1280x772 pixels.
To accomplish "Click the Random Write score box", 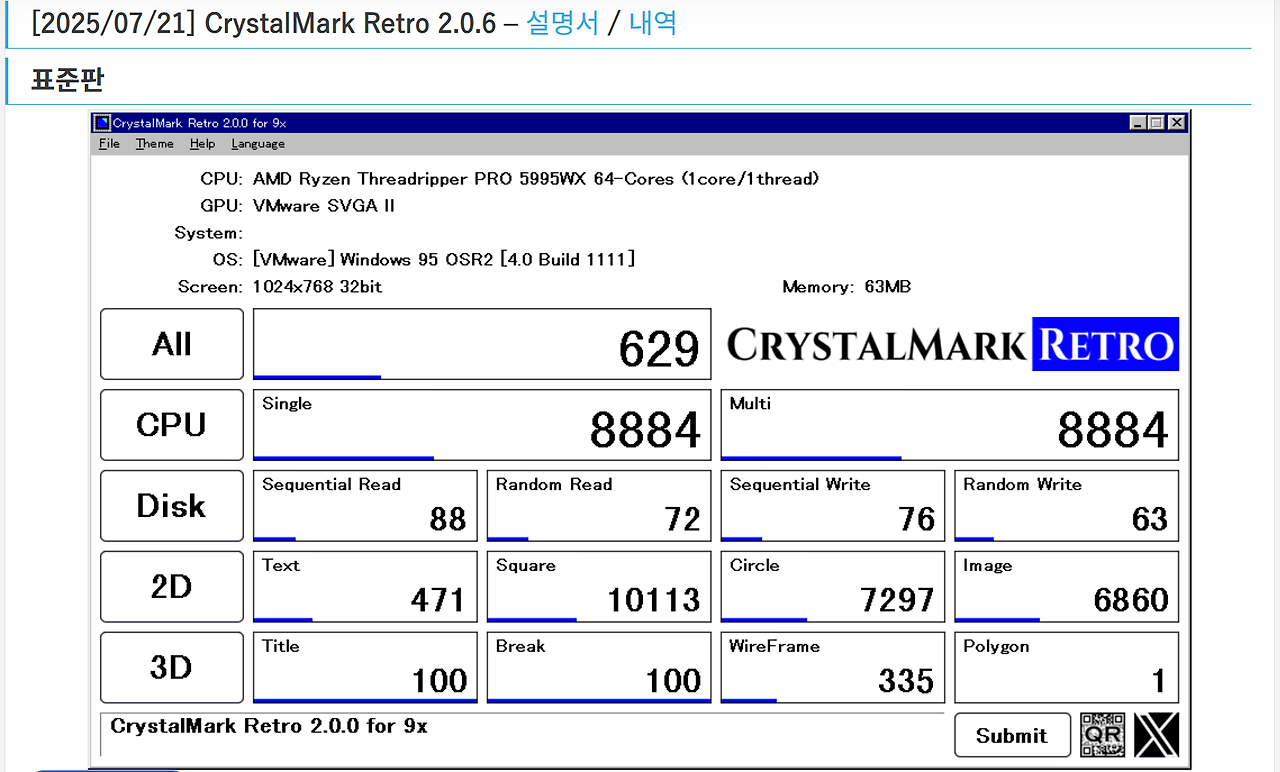I will [1067, 506].
